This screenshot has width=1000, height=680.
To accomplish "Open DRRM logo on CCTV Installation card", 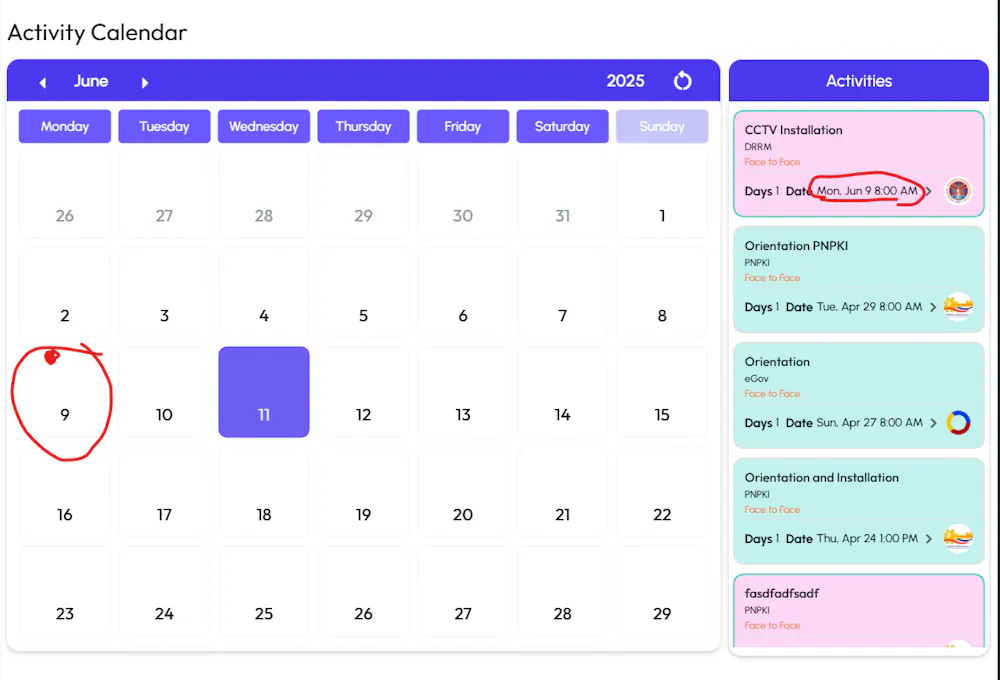I will (958, 191).
